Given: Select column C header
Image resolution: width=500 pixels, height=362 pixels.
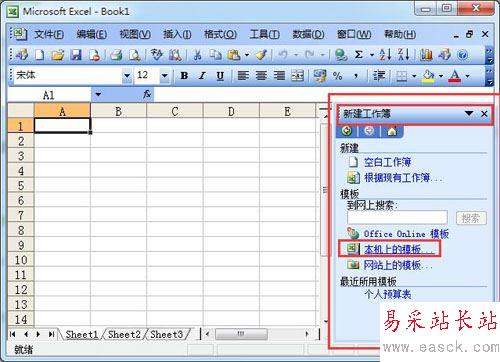Looking at the screenshot, I should click(x=175, y=111).
